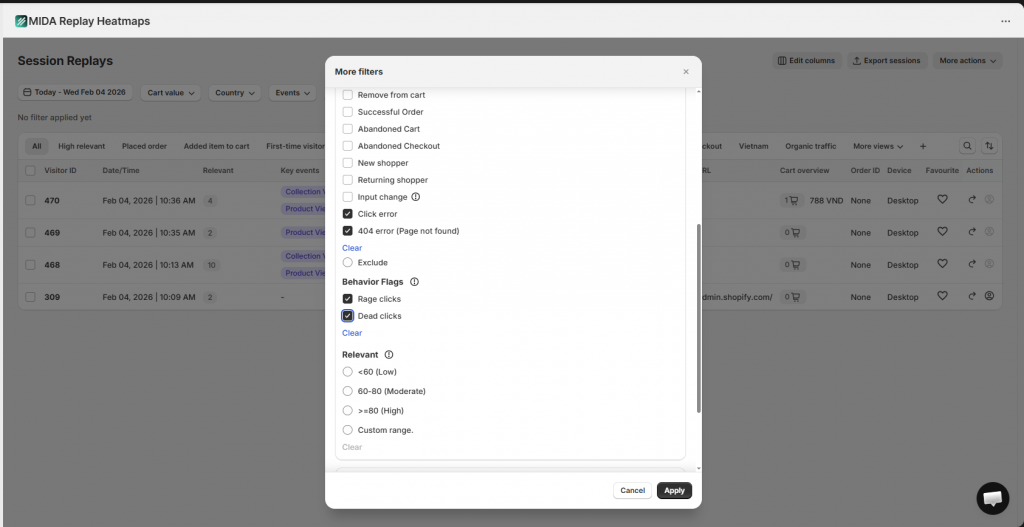Open the Country filter dropdown
This screenshot has width=1024, height=527.
point(235,93)
